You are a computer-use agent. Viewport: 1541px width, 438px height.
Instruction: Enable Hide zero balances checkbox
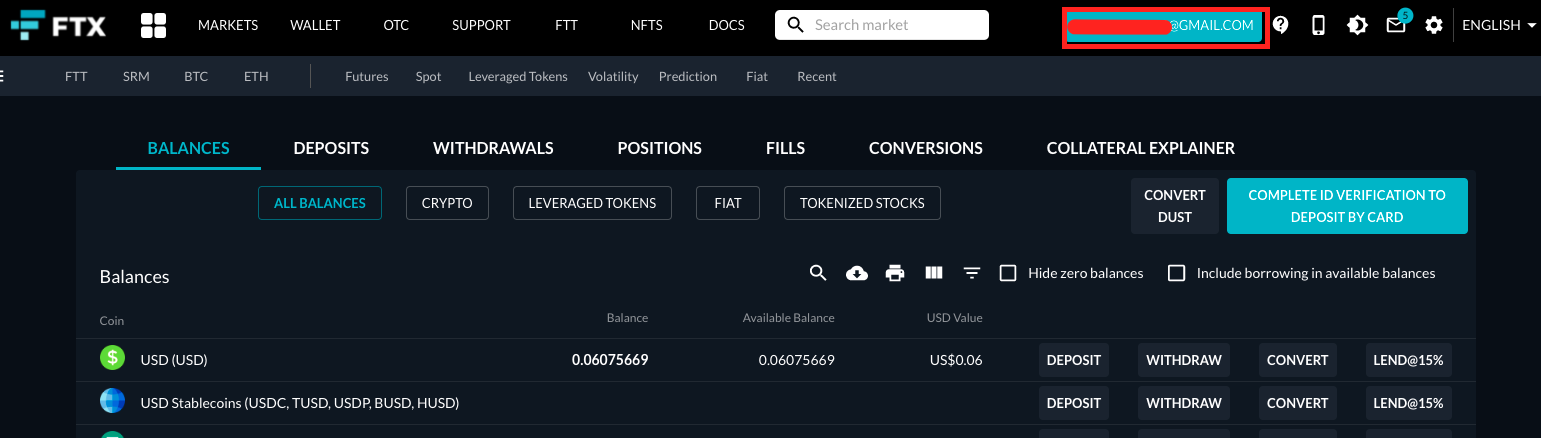[1008, 273]
